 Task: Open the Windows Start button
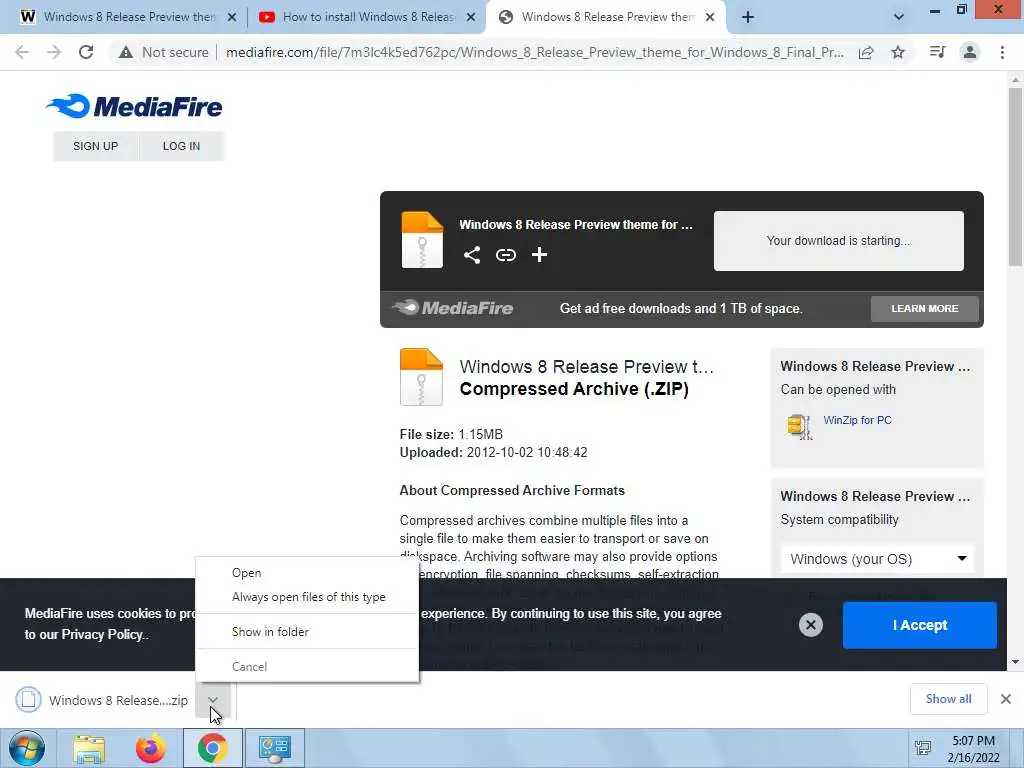(27, 748)
